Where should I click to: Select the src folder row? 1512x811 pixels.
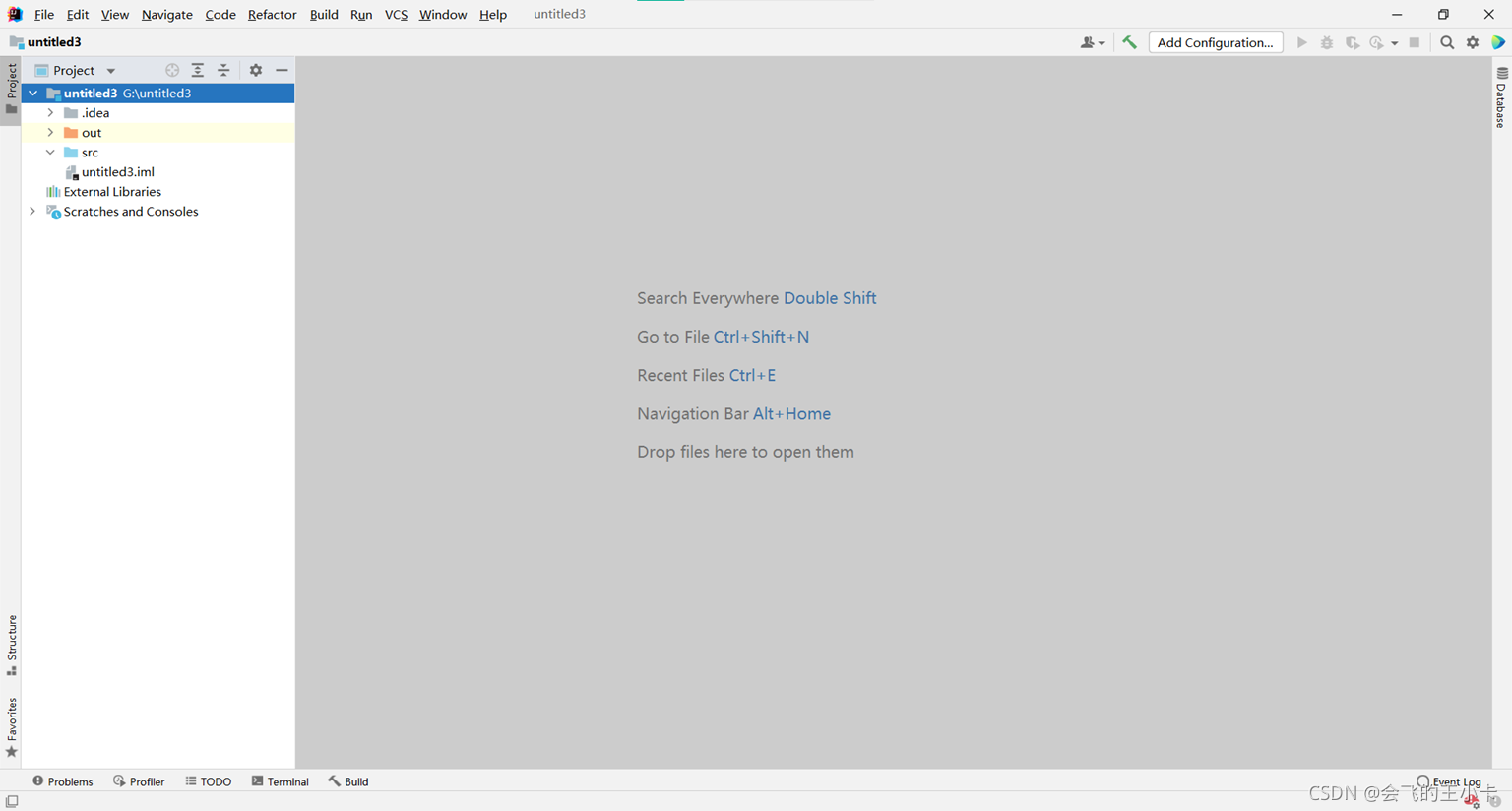click(157, 153)
